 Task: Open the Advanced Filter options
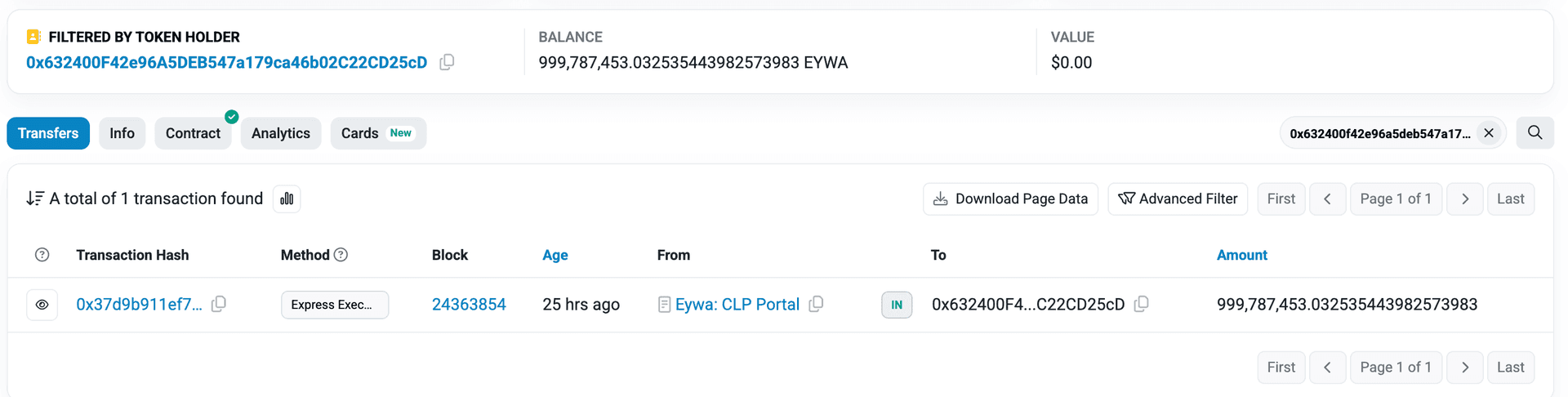(x=1177, y=198)
